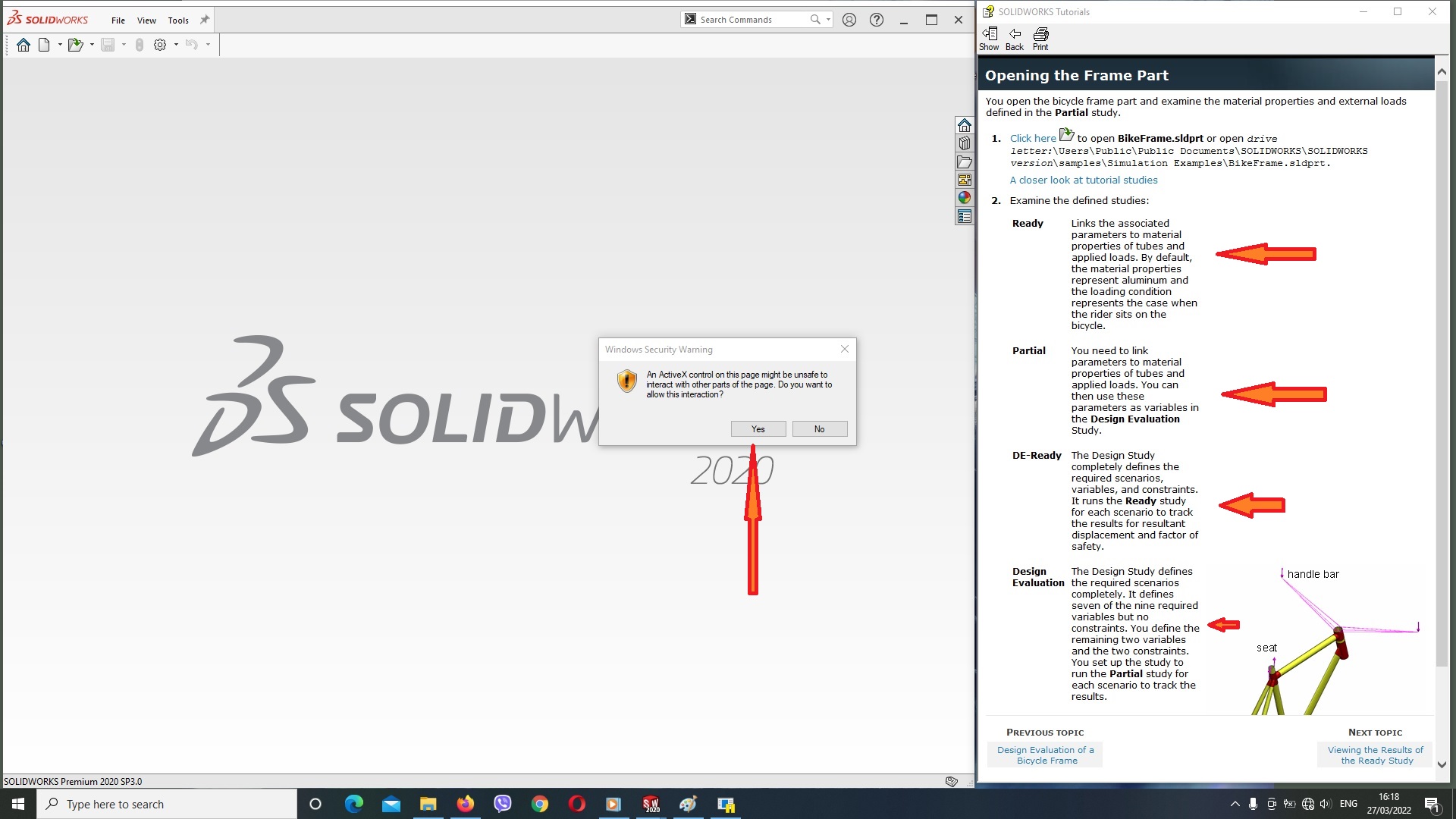Image resolution: width=1456 pixels, height=819 pixels.
Task: Click the 3D model view icon in sidebar
Action: click(963, 143)
